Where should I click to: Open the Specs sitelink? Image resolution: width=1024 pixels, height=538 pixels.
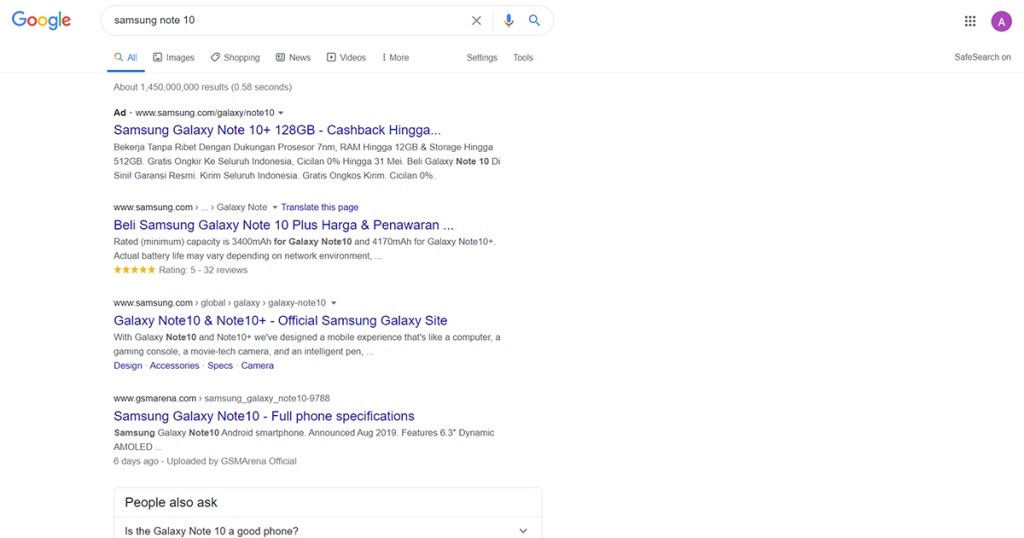pyautogui.click(x=220, y=366)
